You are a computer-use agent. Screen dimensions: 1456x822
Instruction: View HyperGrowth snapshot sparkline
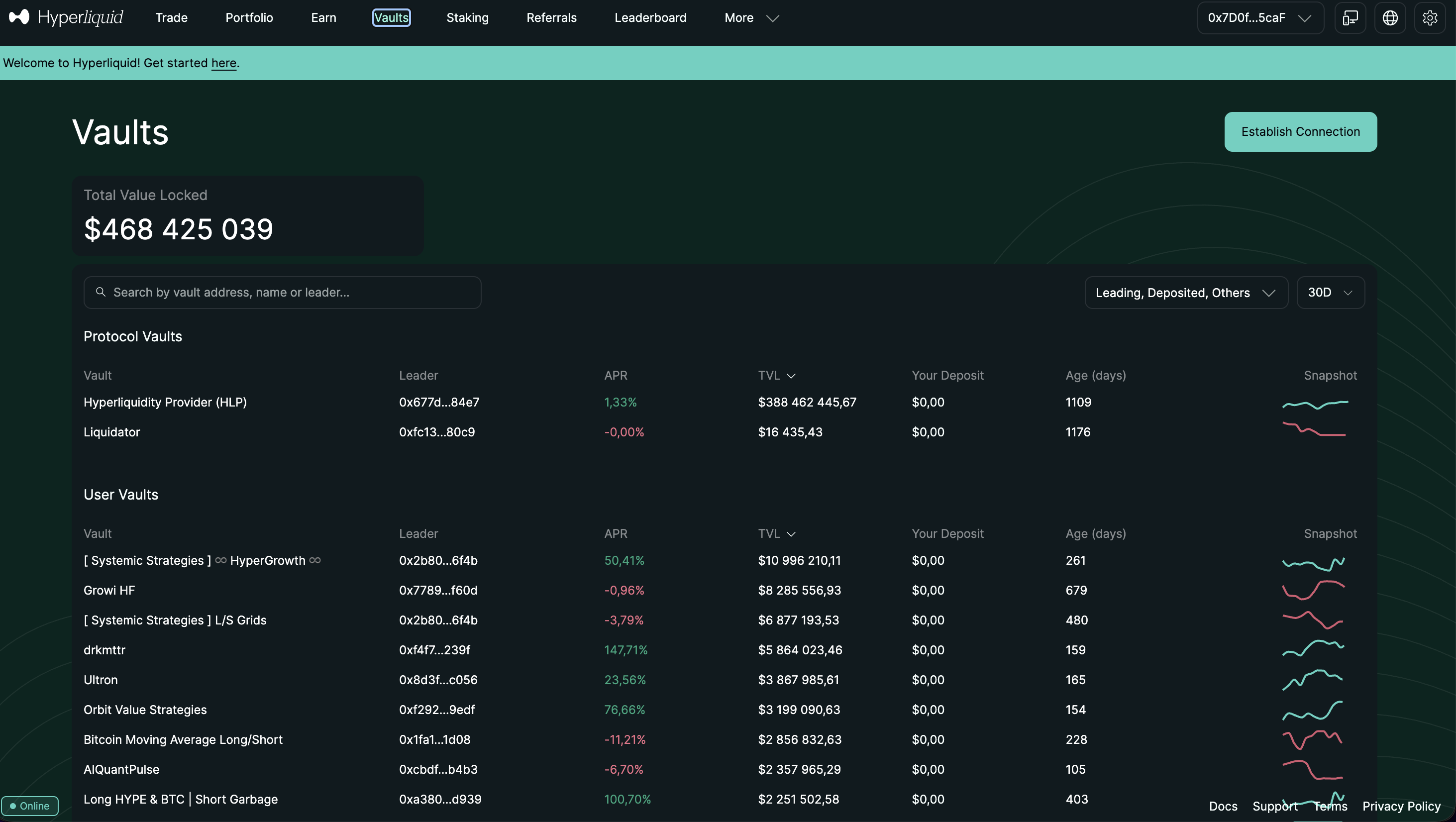pos(1313,564)
